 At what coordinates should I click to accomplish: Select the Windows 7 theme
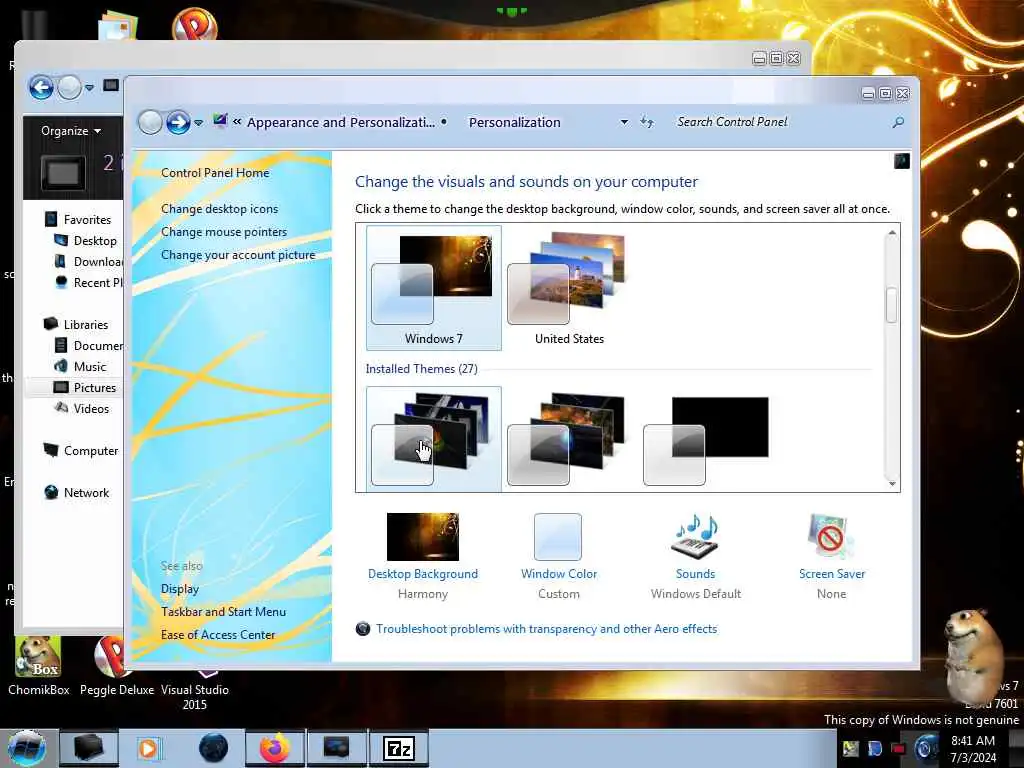[x=434, y=288]
